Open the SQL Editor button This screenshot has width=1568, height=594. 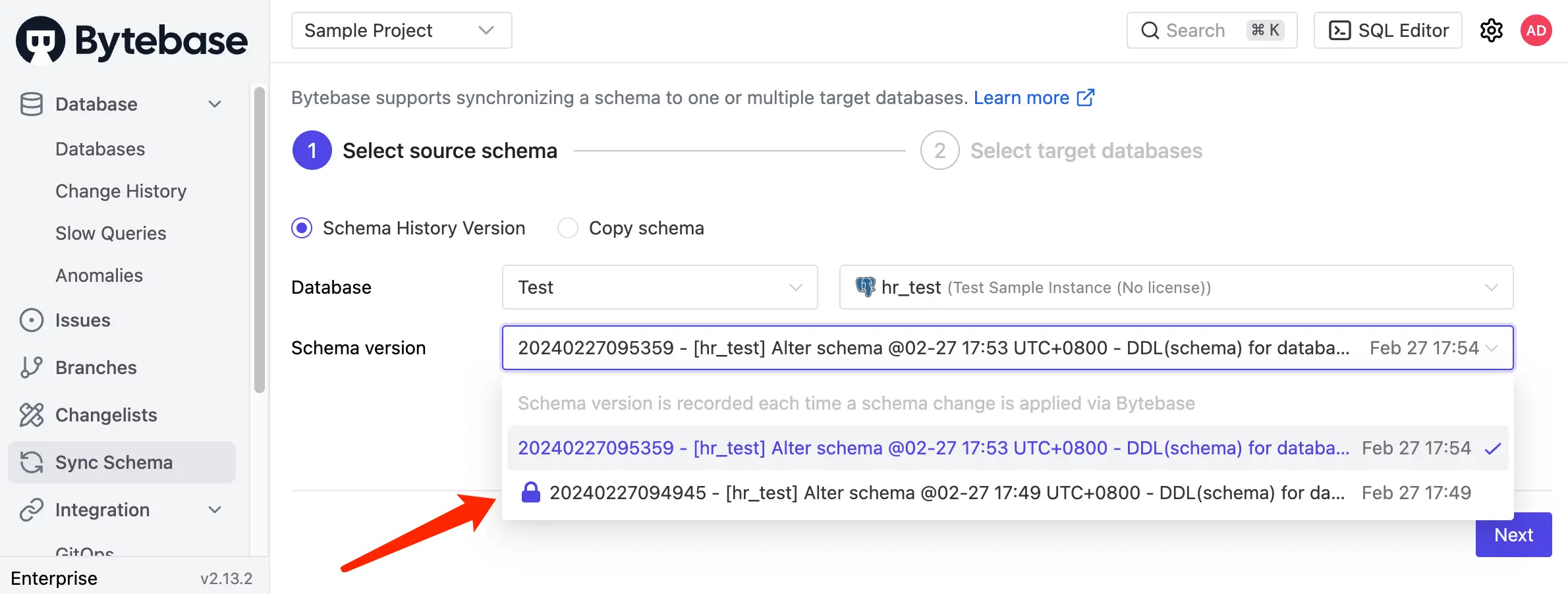pos(1387,30)
